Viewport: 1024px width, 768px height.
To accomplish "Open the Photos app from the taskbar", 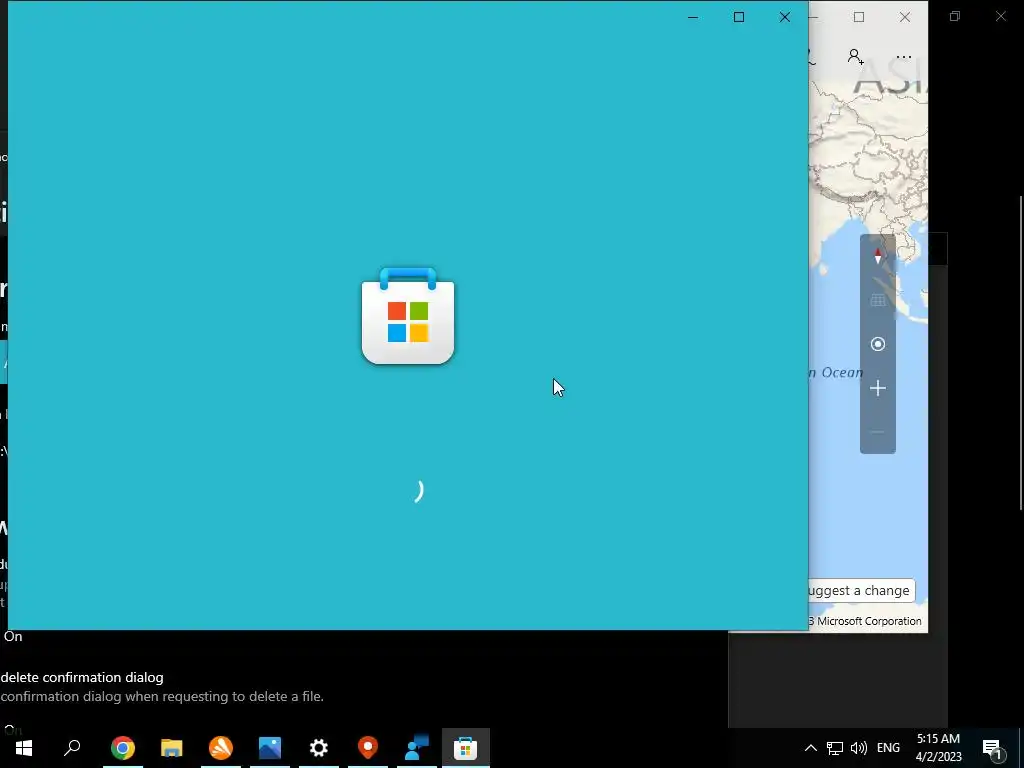I will (270, 748).
